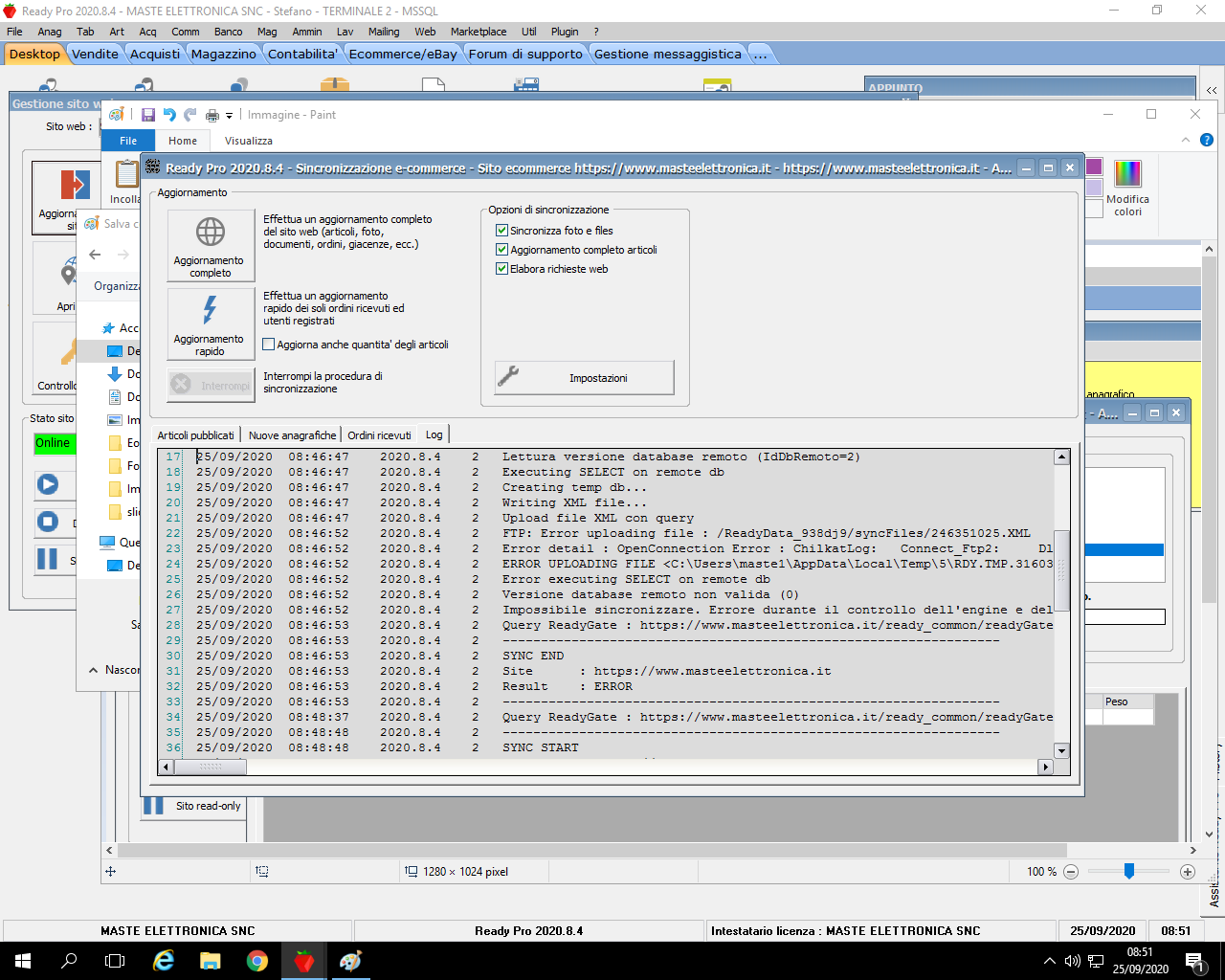Viewport: 1225px width, 980px height.
Task: Uncheck Sincronizza foto e files
Action: click(x=501, y=231)
